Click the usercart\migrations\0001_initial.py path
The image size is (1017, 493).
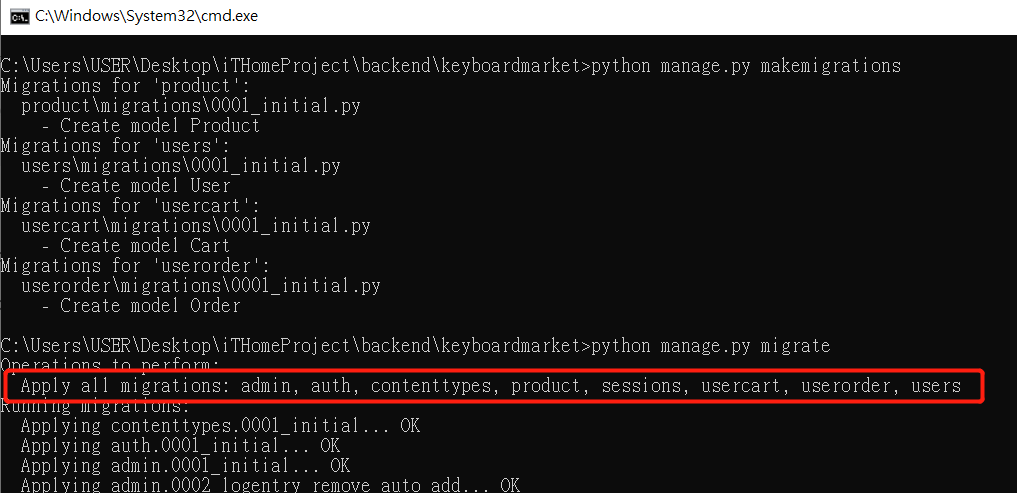point(196,226)
